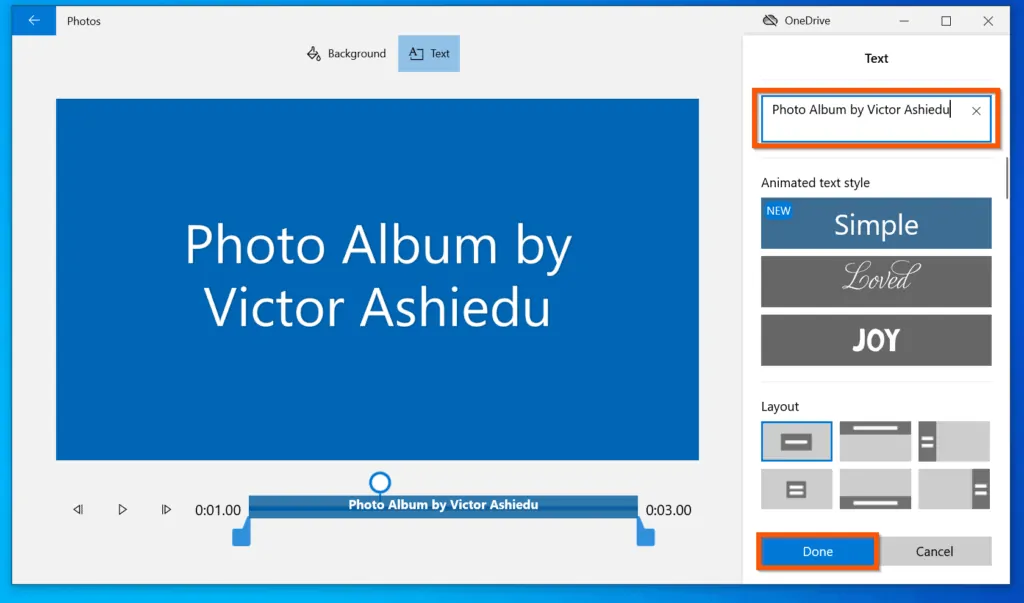
Task: Advance one frame with next frame control
Action: tap(166, 510)
